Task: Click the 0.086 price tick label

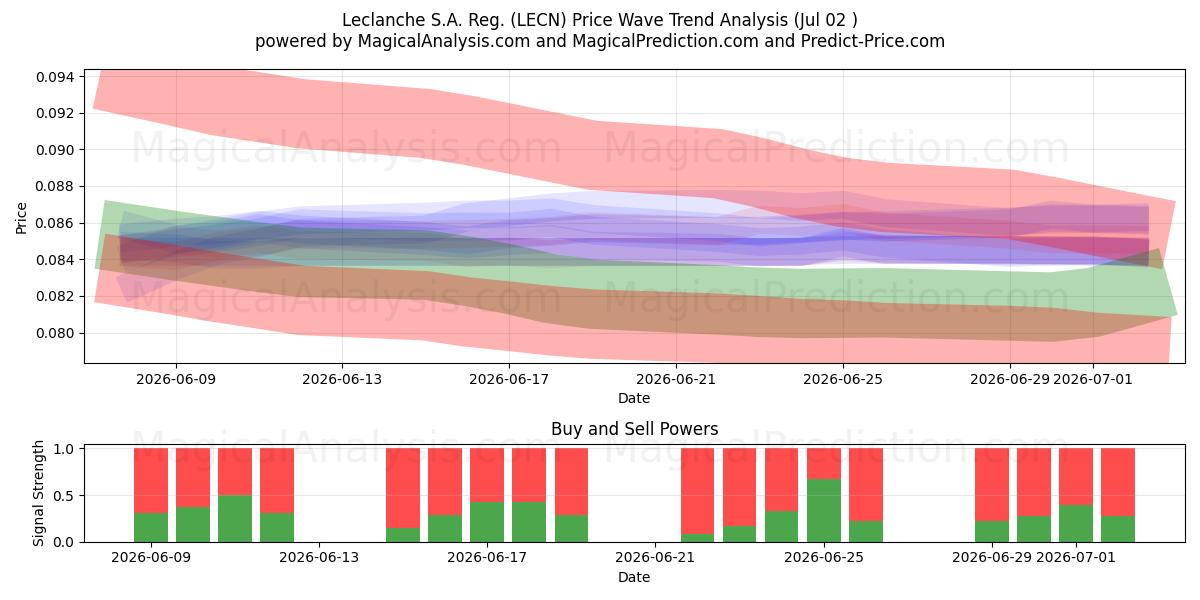Action: [57, 223]
